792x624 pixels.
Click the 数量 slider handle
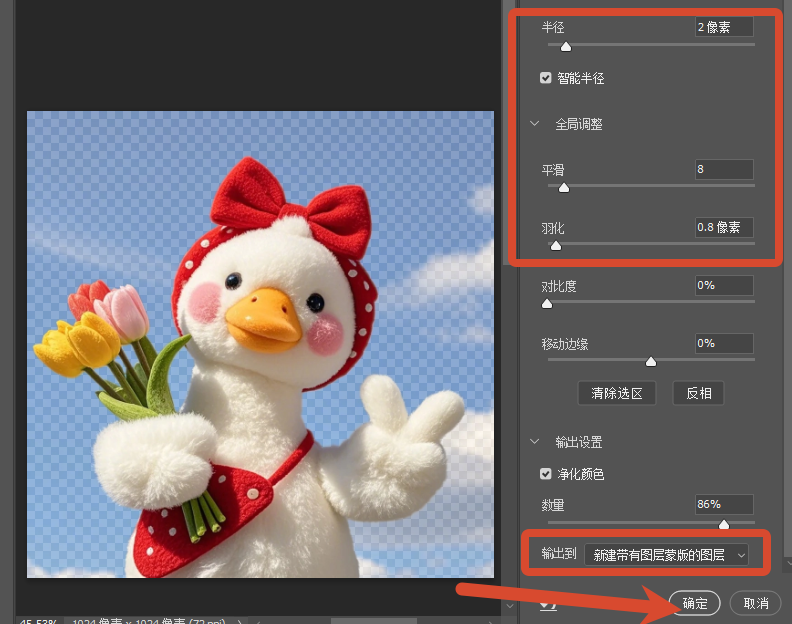tap(724, 524)
